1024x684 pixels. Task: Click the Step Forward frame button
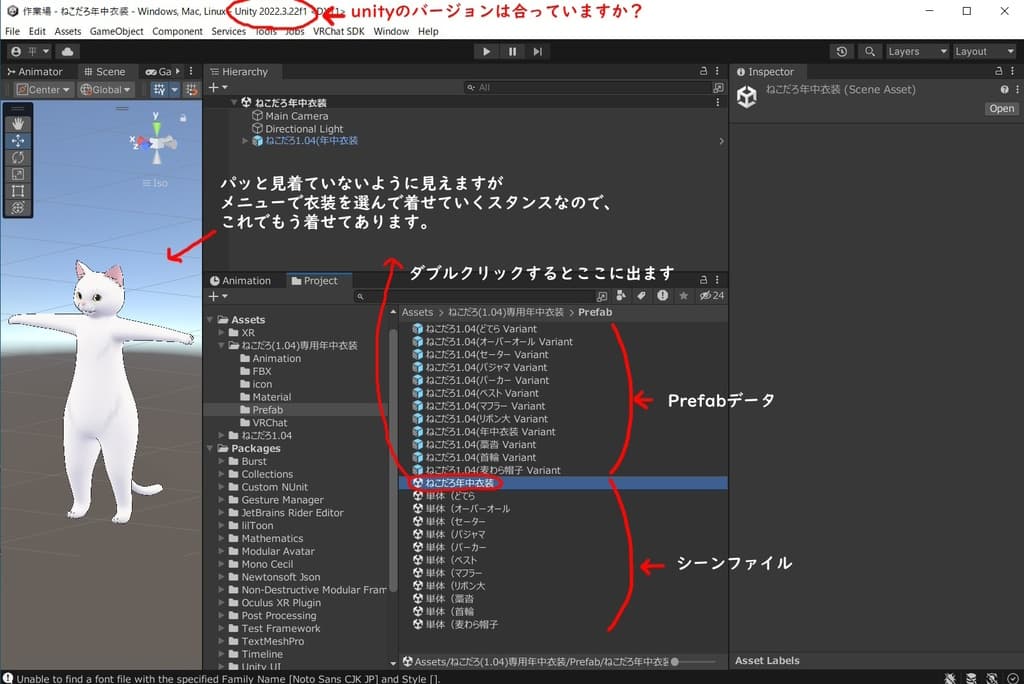tap(537, 51)
